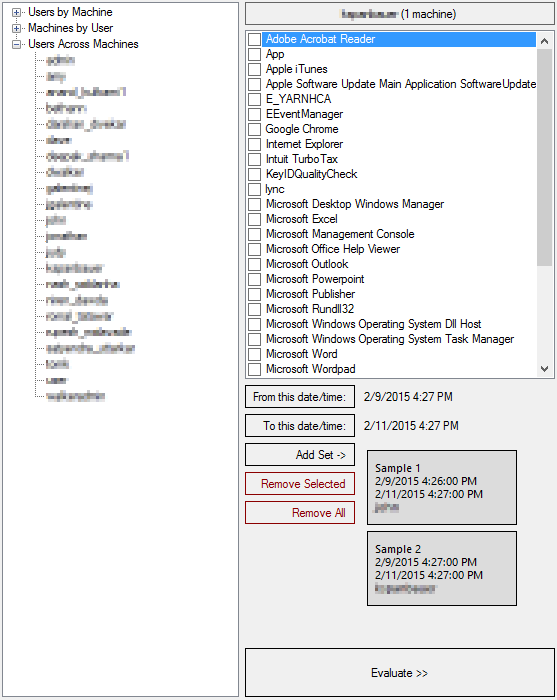
Task: Open the To this date/time picker
Action: pos(300,425)
